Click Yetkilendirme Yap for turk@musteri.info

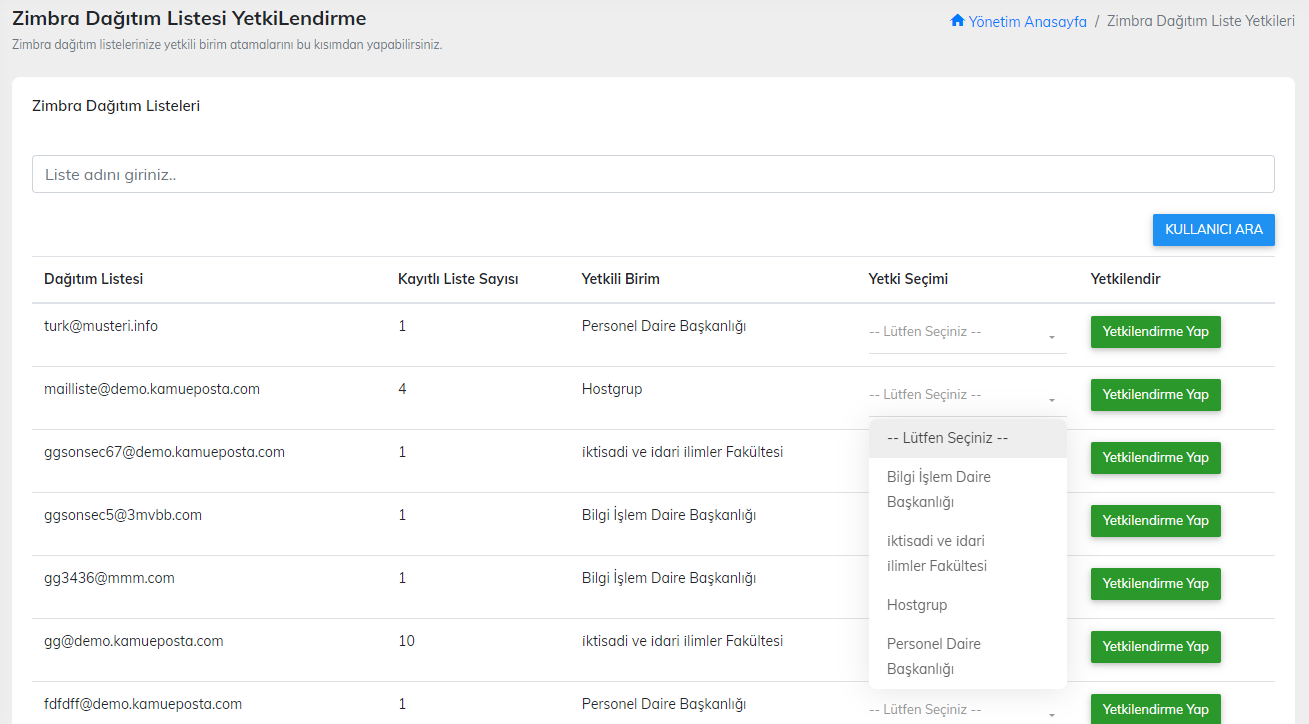[x=1155, y=332]
